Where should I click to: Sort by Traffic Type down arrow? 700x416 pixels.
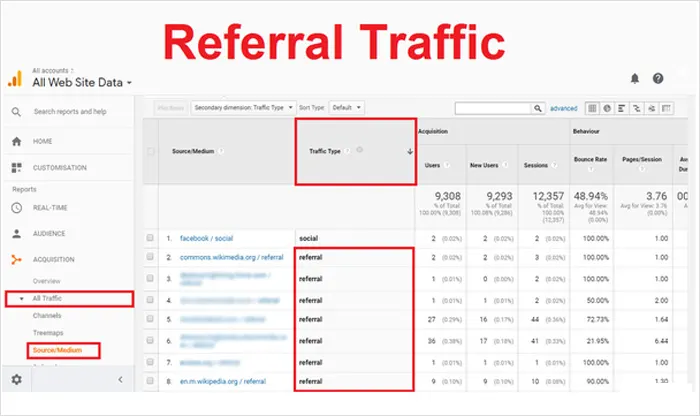click(410, 152)
